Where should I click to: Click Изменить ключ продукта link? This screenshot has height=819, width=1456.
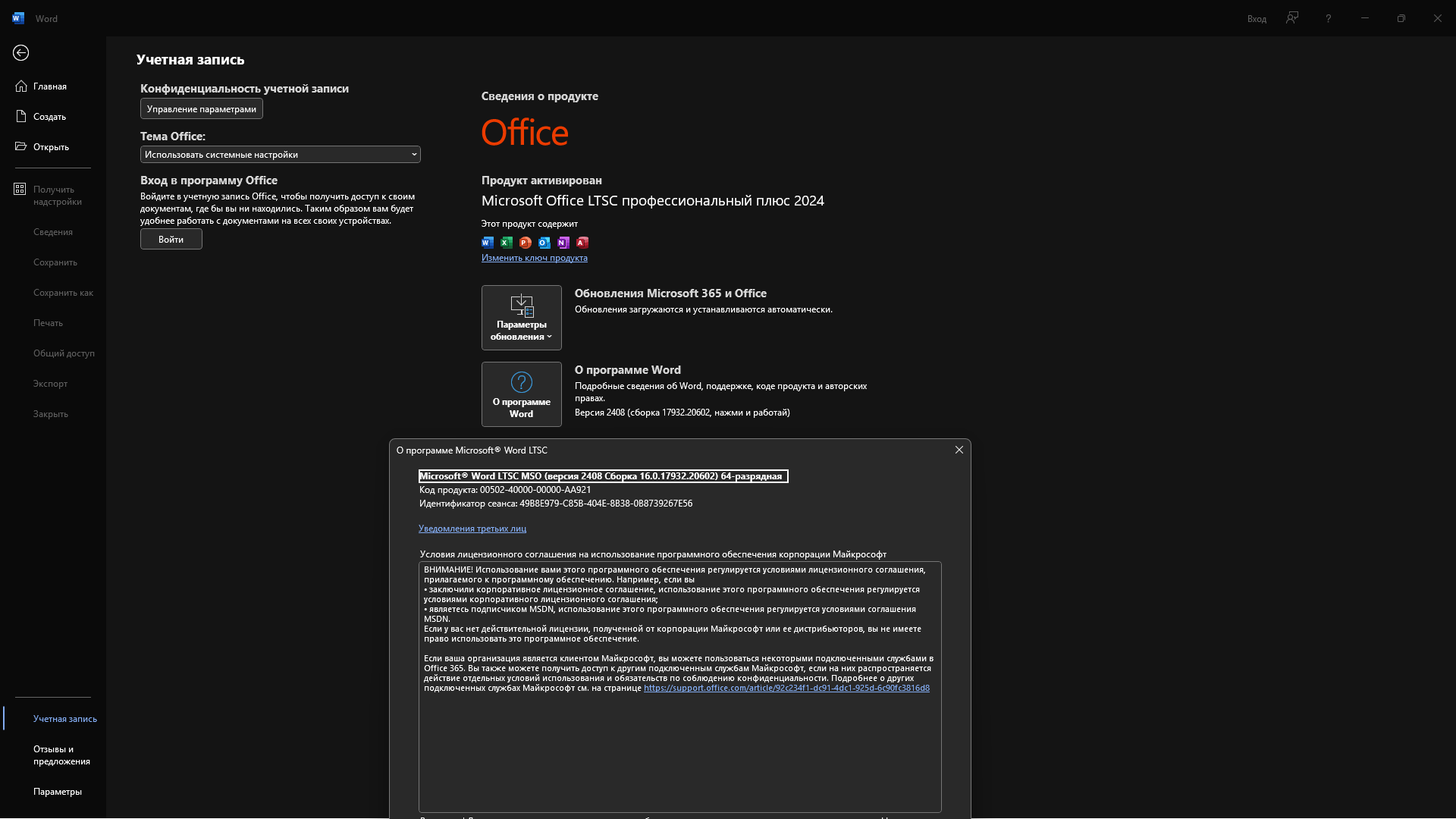[534, 258]
